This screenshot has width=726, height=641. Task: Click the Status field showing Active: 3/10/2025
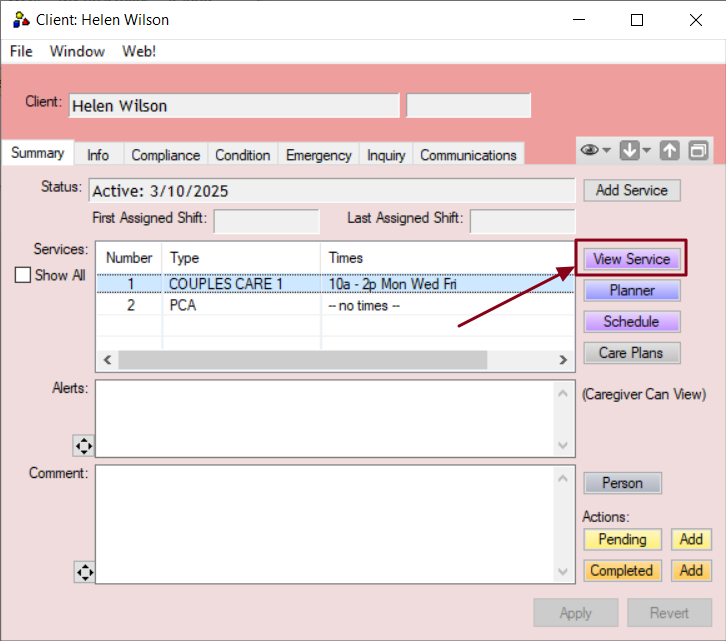(x=332, y=190)
